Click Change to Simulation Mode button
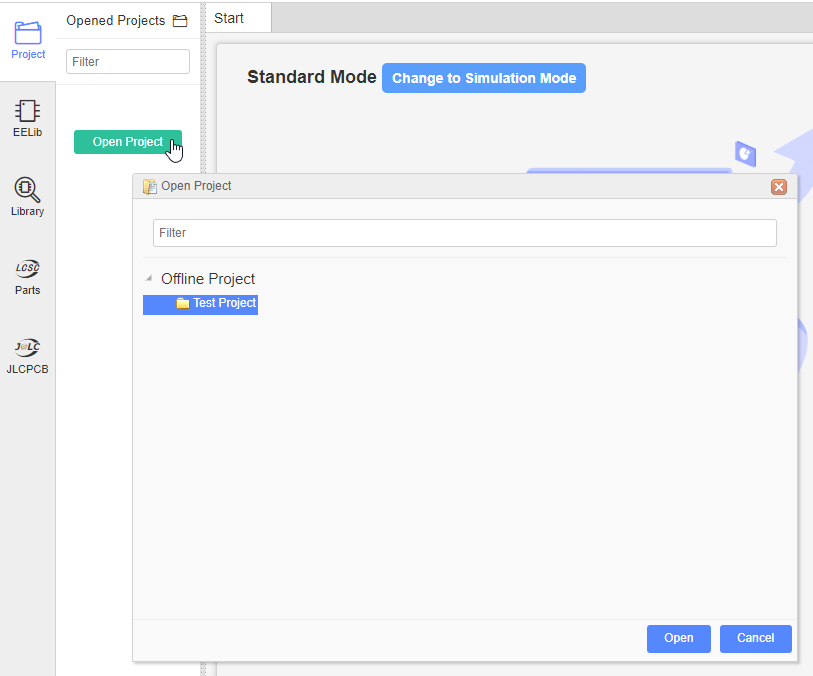 coord(484,78)
